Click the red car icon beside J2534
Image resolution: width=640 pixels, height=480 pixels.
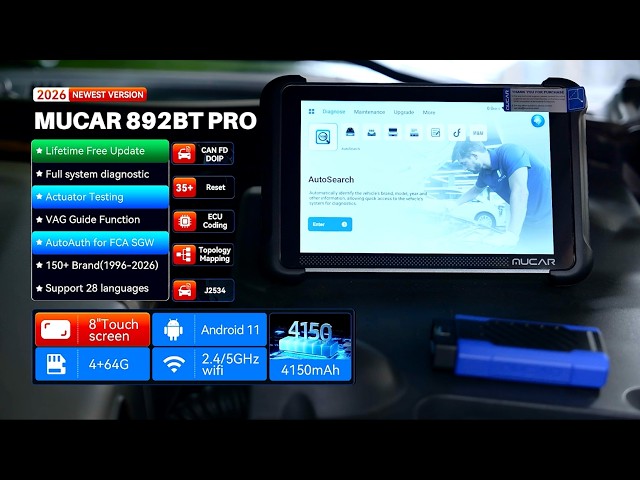(x=184, y=291)
